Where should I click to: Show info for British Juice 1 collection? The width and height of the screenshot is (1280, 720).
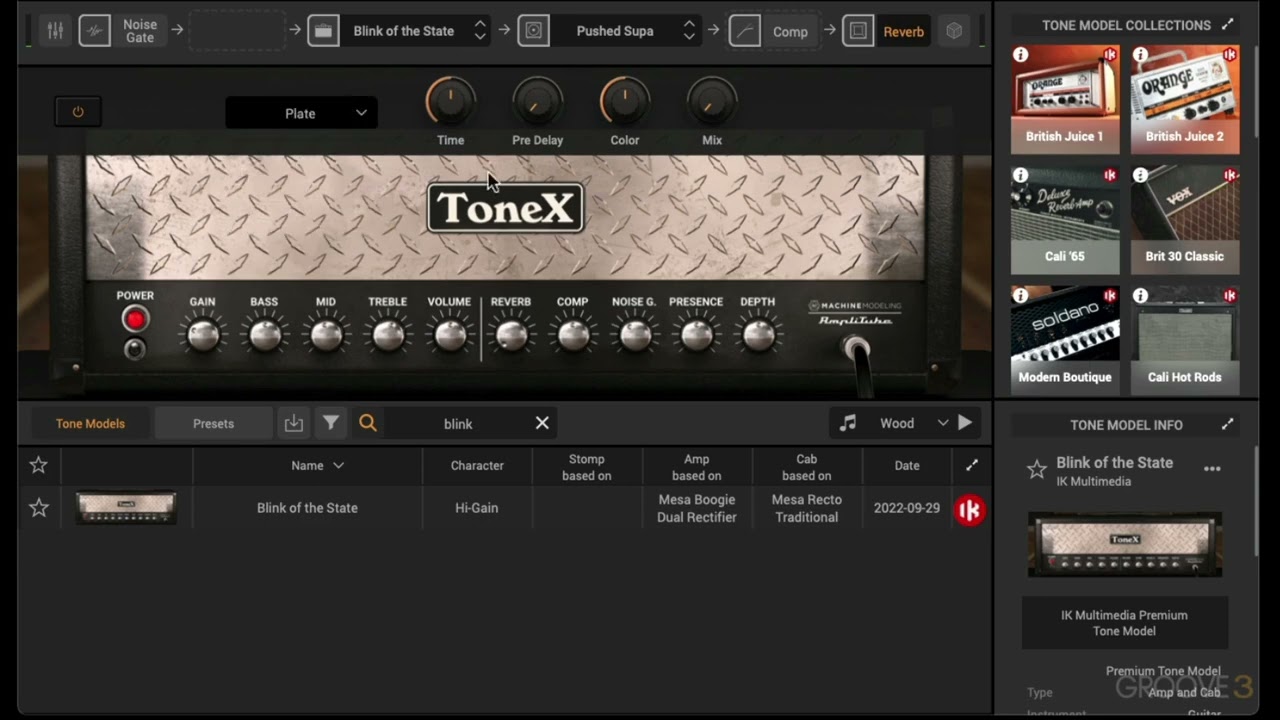pos(1021,55)
